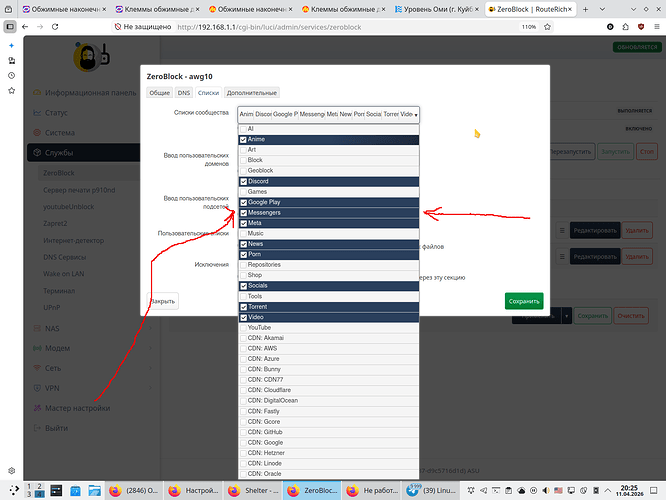Click the browser address bar URL
Screen dimensions: 666x500
click(269, 27)
